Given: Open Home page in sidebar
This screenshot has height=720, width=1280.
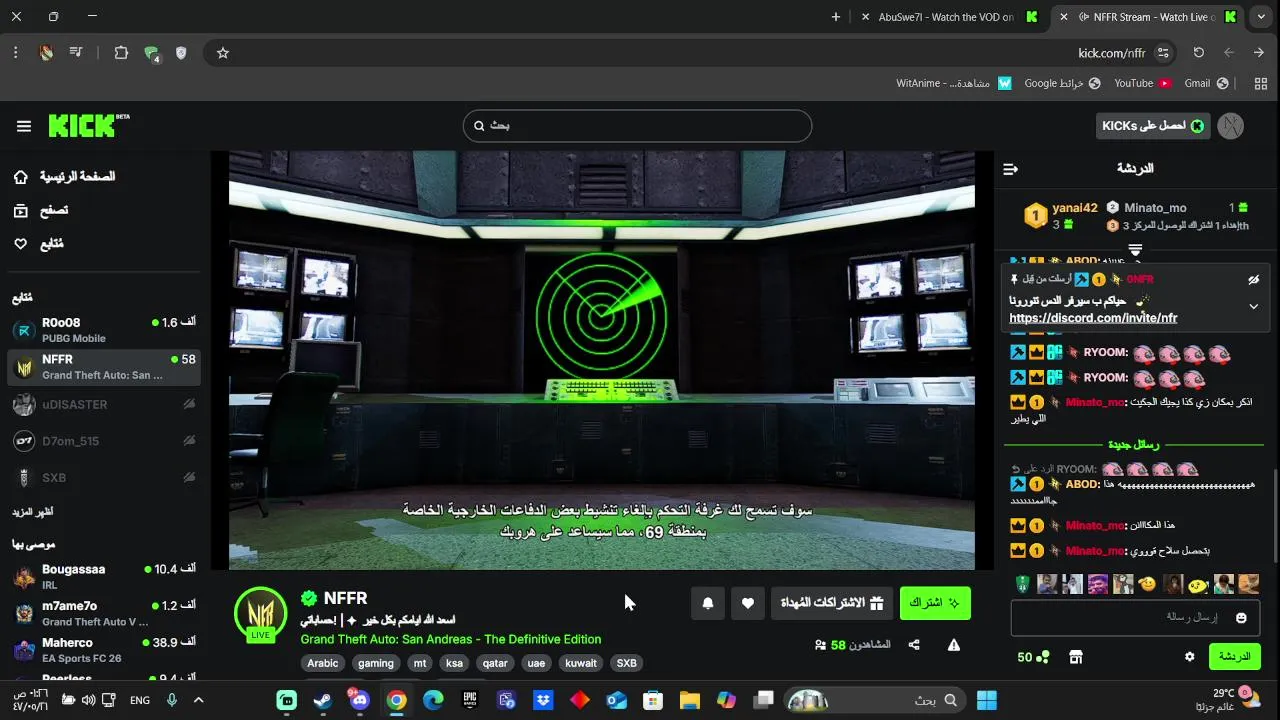Looking at the screenshot, I should coord(66,177).
